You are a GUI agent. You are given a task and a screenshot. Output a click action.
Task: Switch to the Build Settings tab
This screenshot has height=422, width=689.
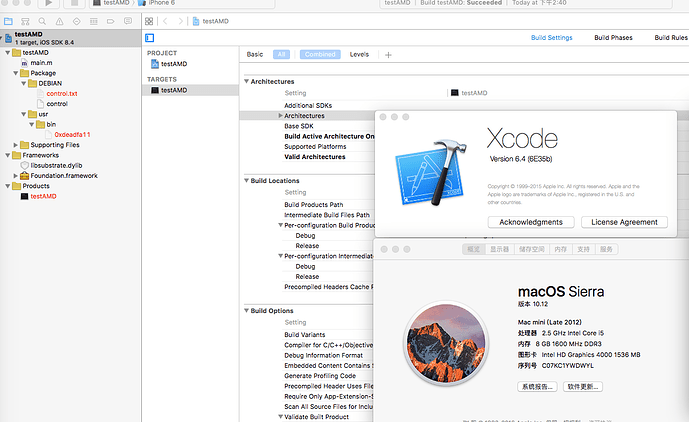click(x=551, y=38)
